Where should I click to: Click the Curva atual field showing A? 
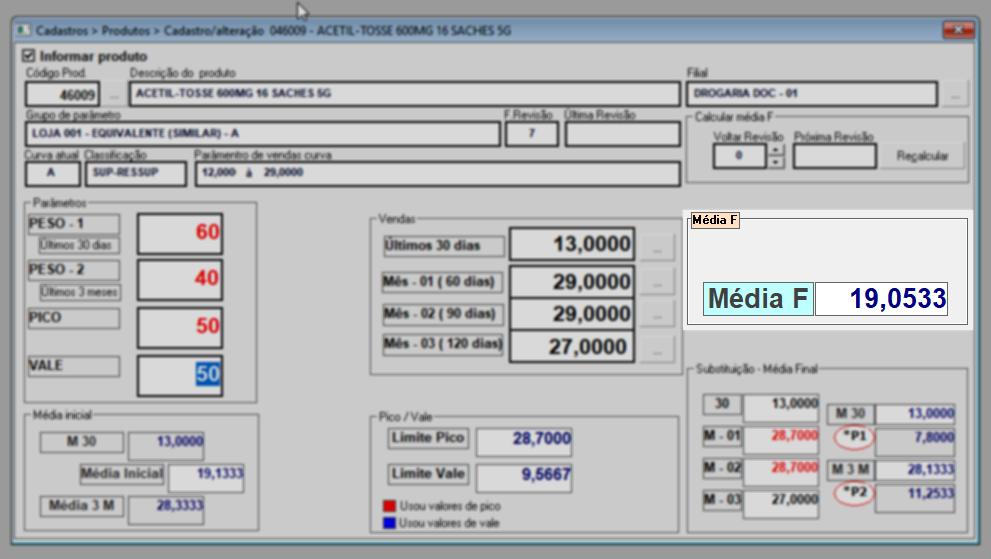coord(52,173)
